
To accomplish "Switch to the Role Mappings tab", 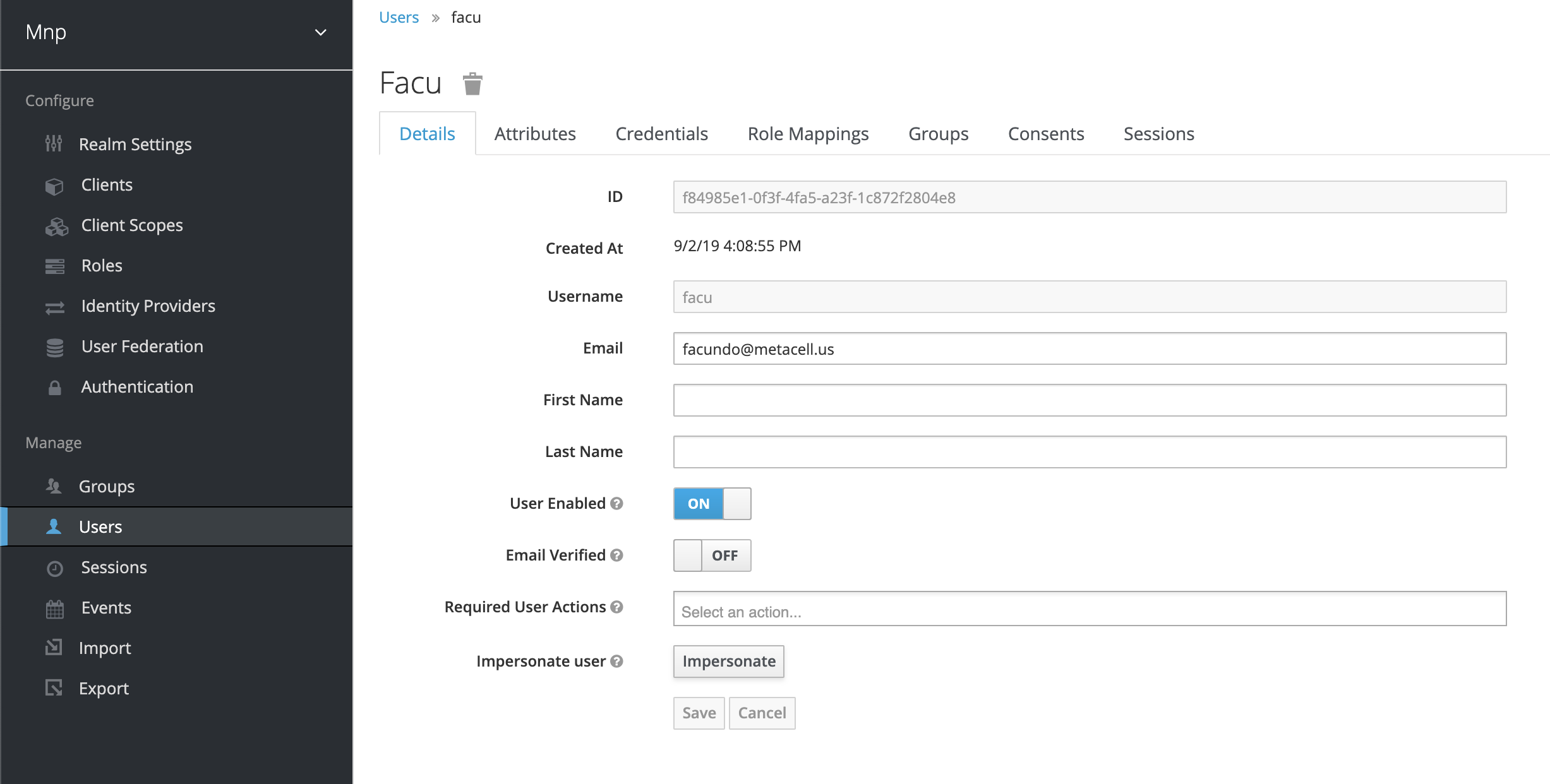I will [x=808, y=134].
